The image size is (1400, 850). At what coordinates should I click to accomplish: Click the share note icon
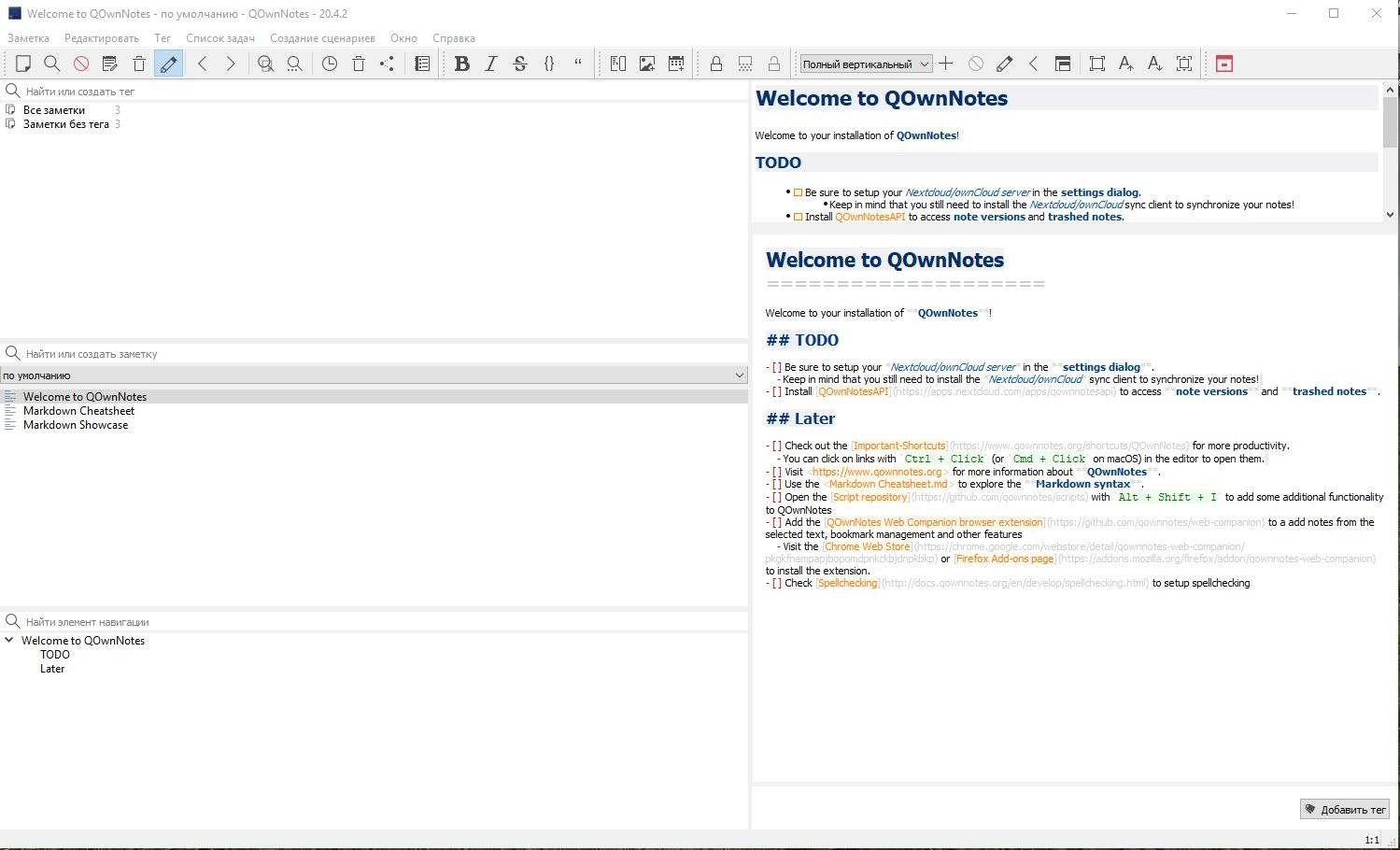(388, 64)
